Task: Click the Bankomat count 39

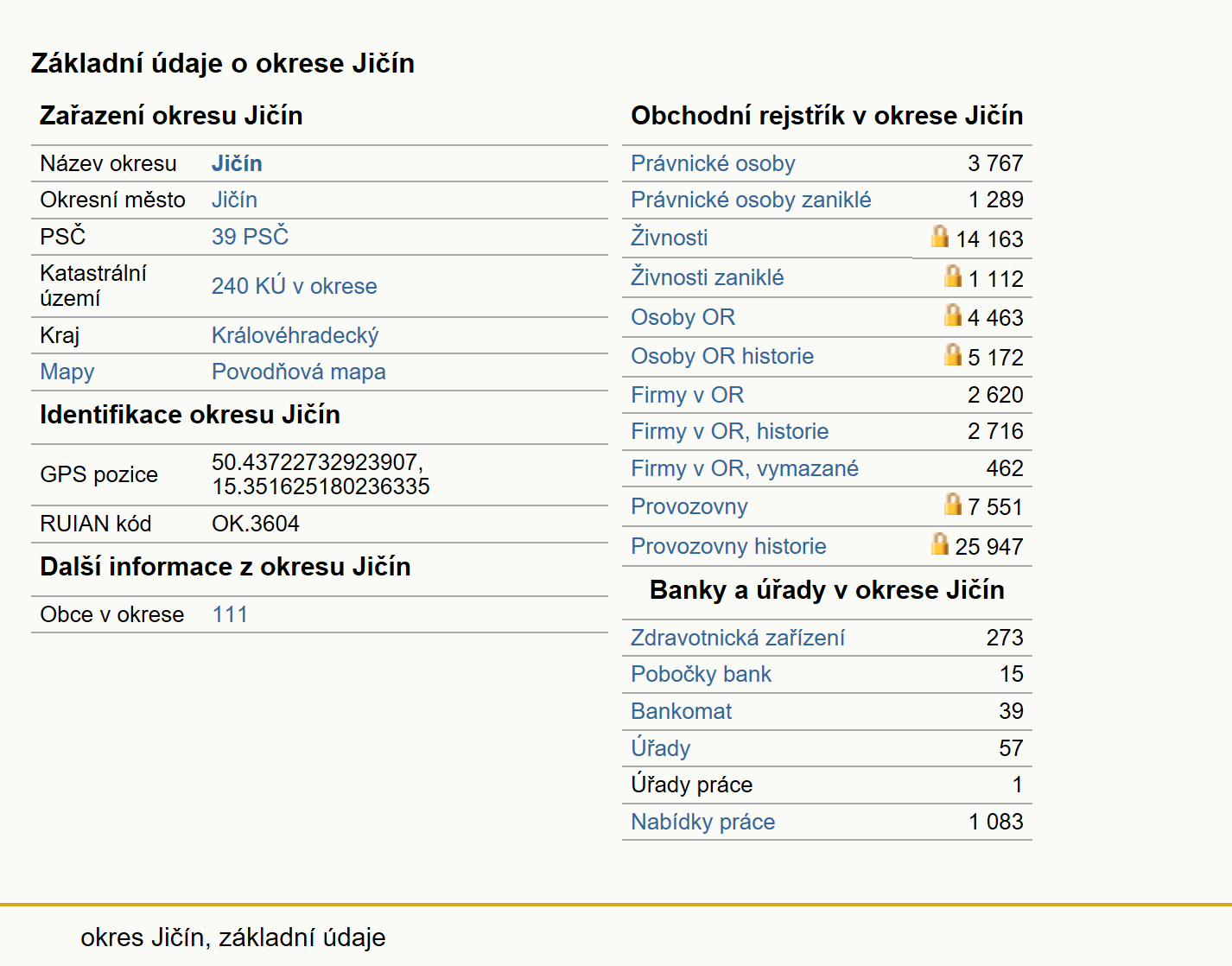Action: [x=1011, y=711]
